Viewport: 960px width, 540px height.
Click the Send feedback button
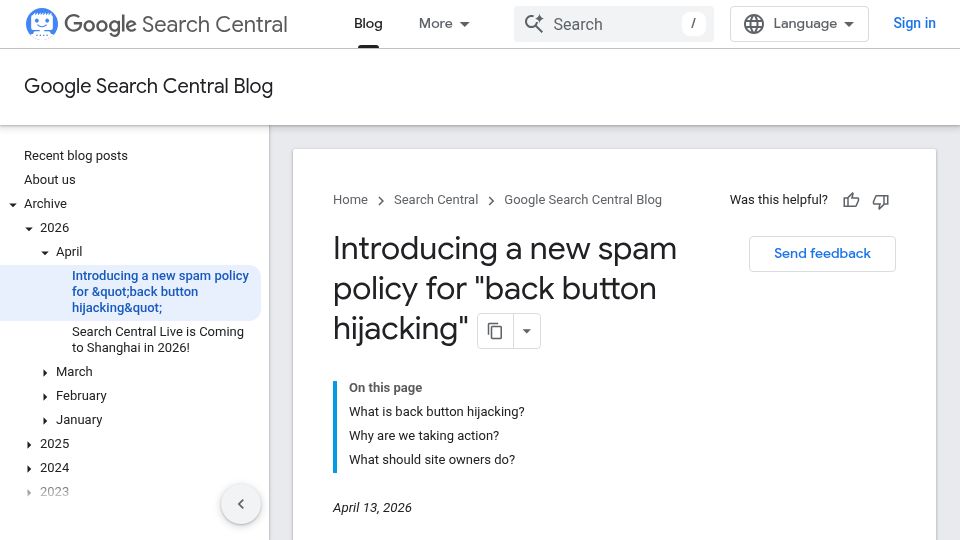click(822, 253)
